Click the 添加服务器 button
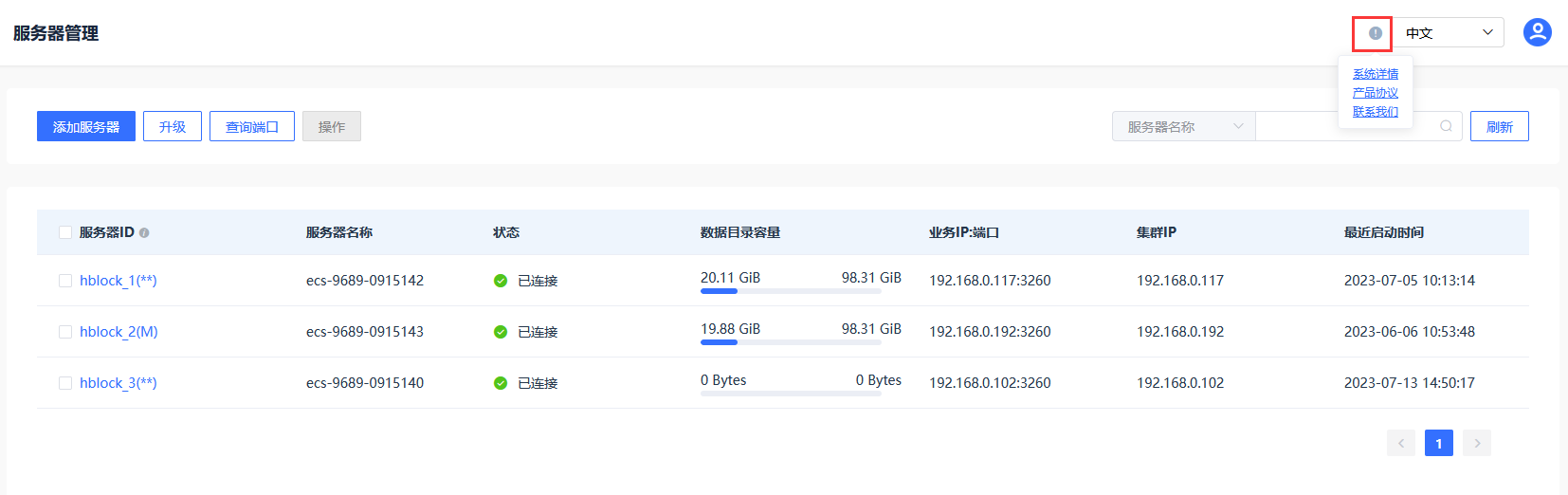Viewport: 1568px width, 495px height. tap(86, 126)
